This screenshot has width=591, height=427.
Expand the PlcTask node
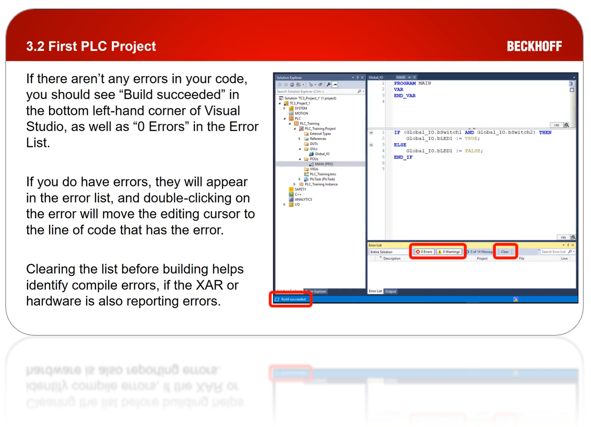[x=299, y=179]
